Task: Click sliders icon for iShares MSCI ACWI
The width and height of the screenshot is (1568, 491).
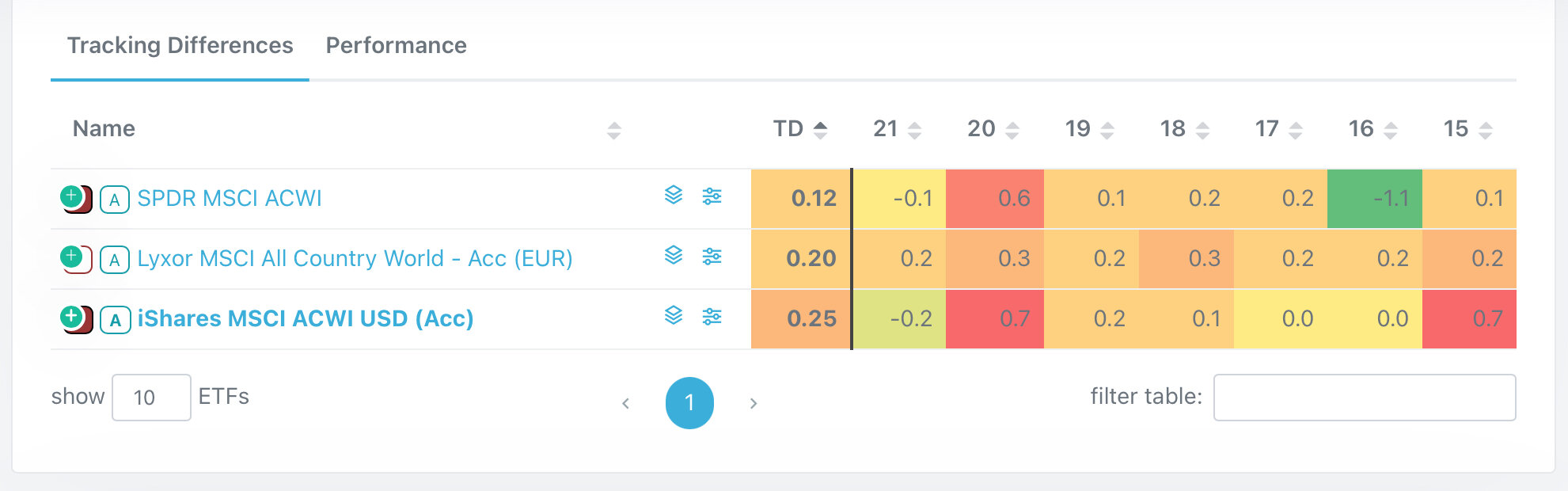Action: coord(712,316)
